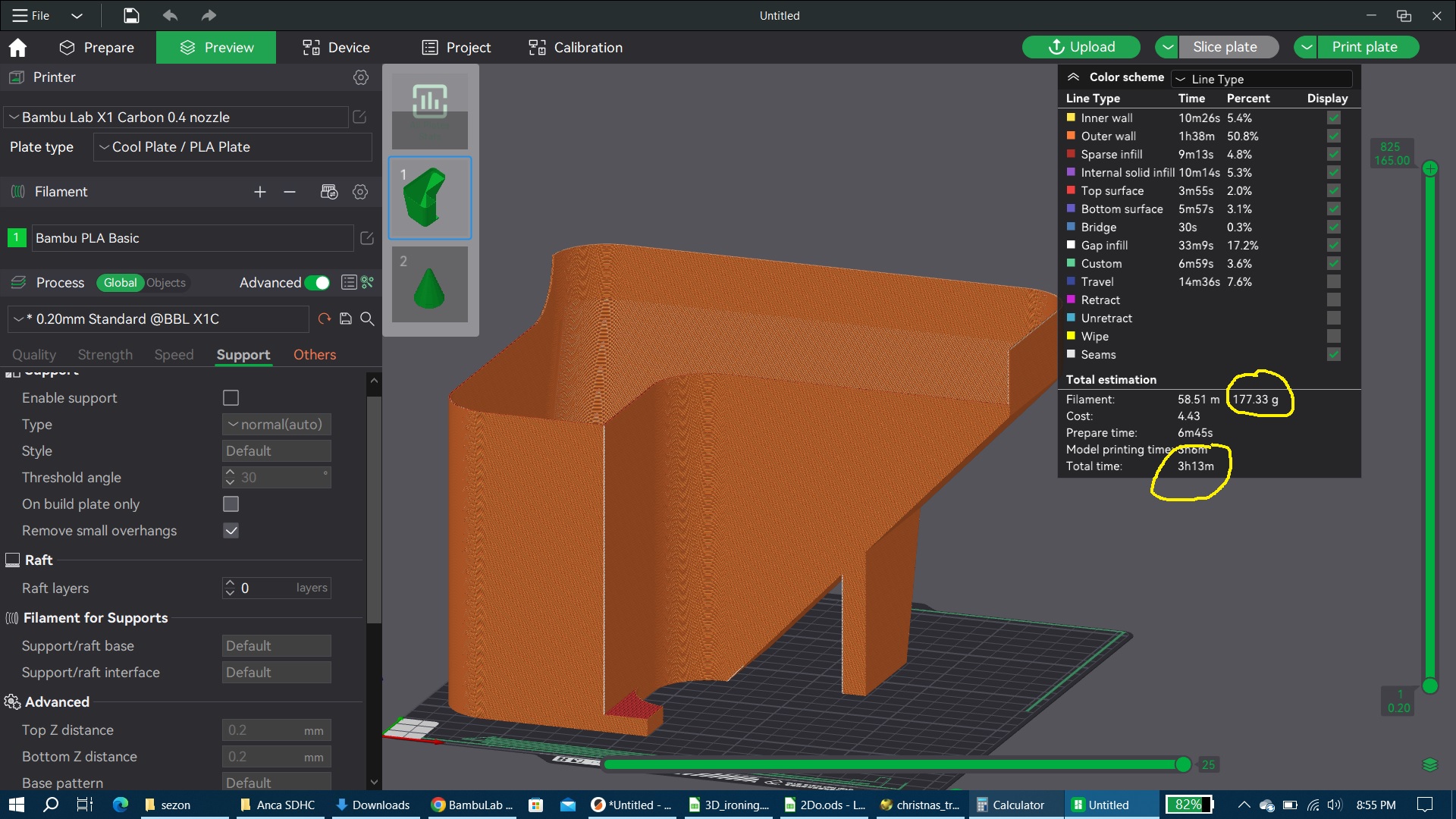
Task: Click the home icon
Action: click(17, 48)
